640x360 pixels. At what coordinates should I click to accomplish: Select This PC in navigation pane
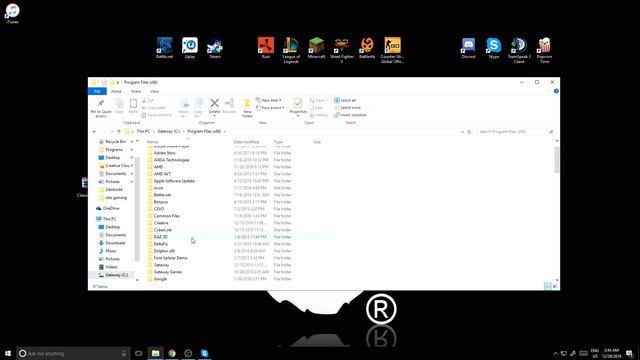tap(106, 219)
